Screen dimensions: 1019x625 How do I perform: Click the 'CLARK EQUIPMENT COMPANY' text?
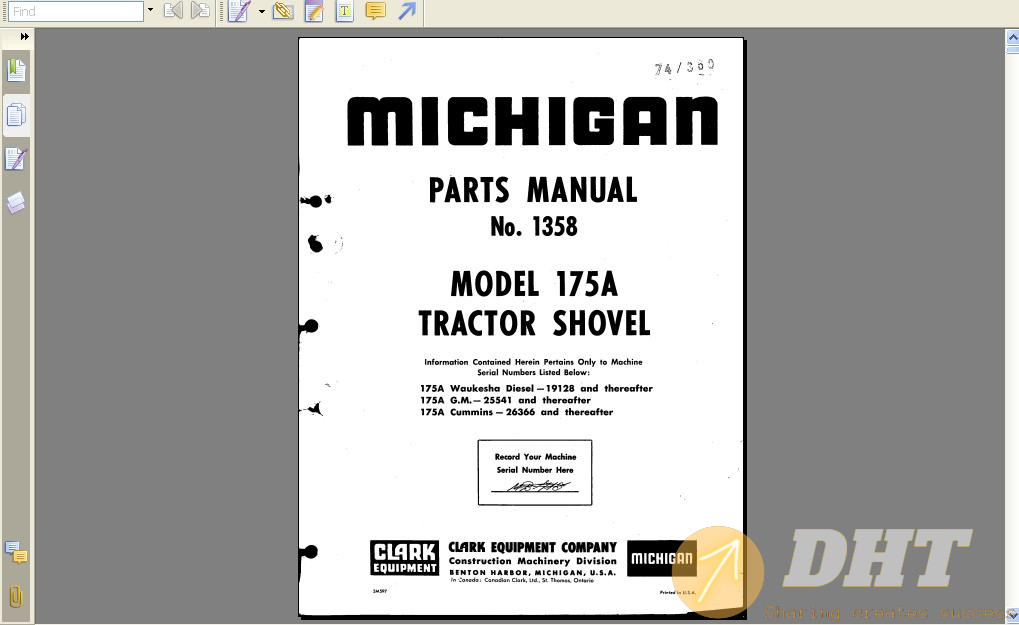533,548
